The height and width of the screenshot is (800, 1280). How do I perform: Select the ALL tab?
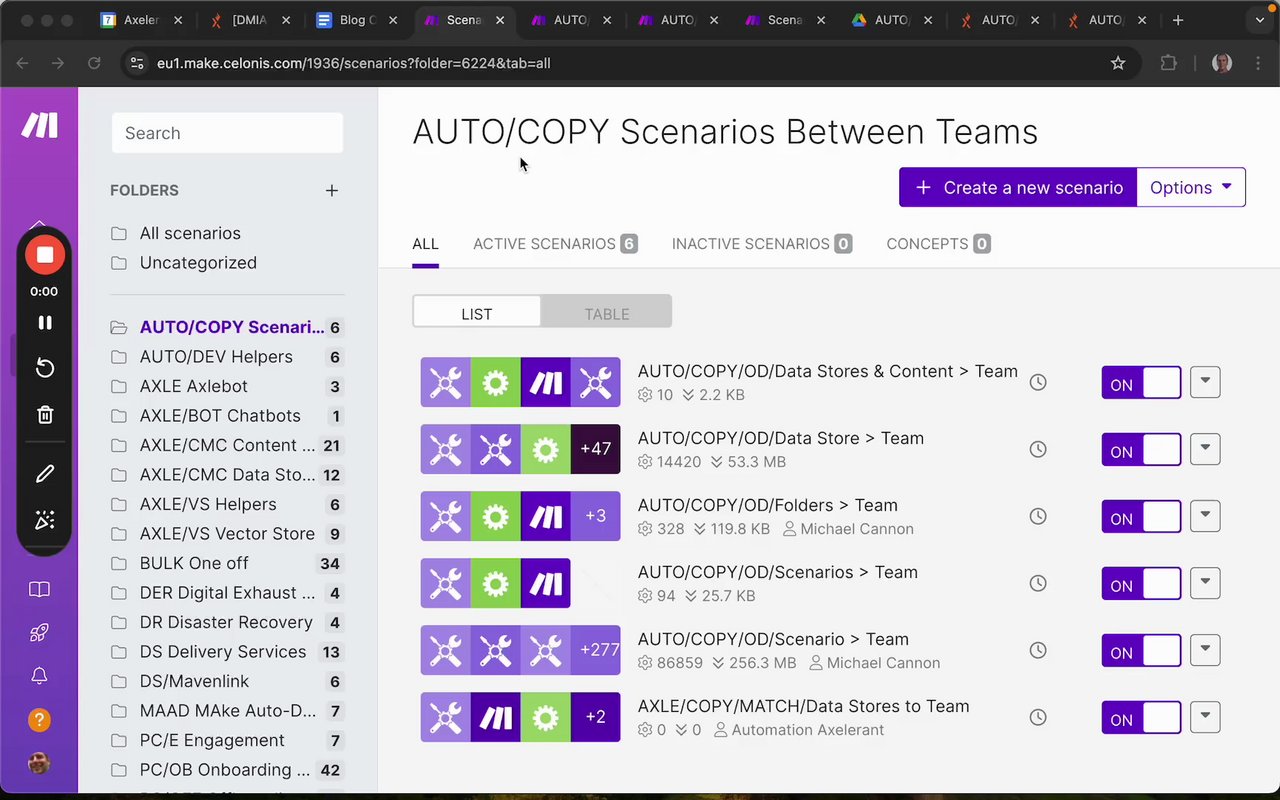click(x=425, y=244)
